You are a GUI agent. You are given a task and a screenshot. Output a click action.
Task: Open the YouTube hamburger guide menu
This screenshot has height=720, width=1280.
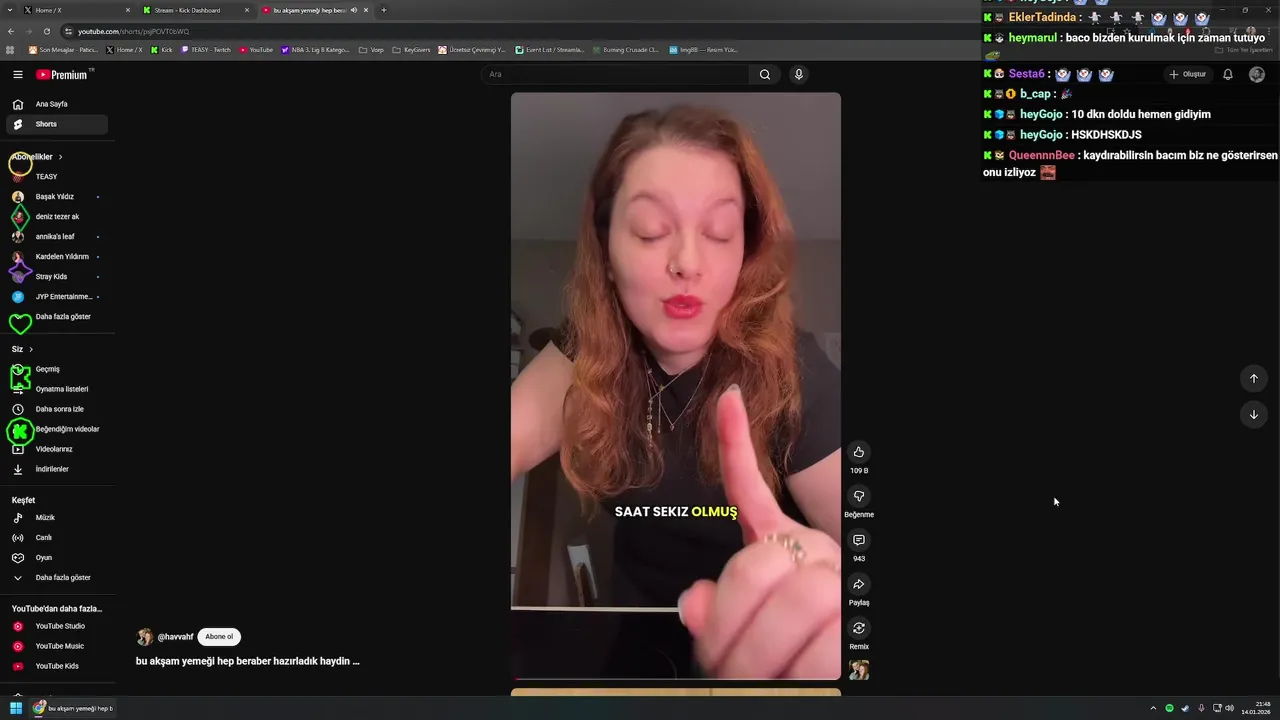17,74
